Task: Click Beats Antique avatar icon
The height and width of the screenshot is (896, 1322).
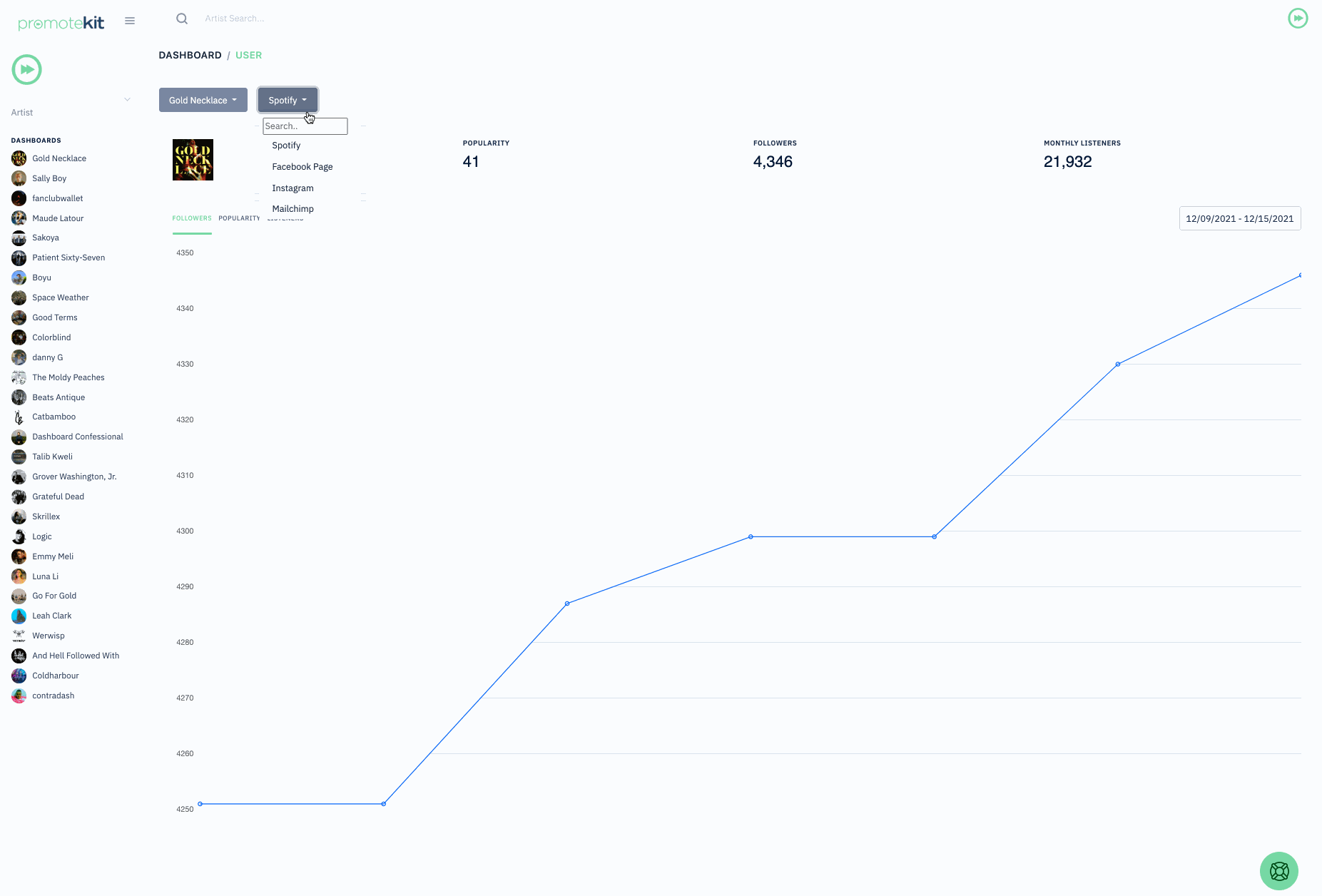Action: tap(19, 397)
